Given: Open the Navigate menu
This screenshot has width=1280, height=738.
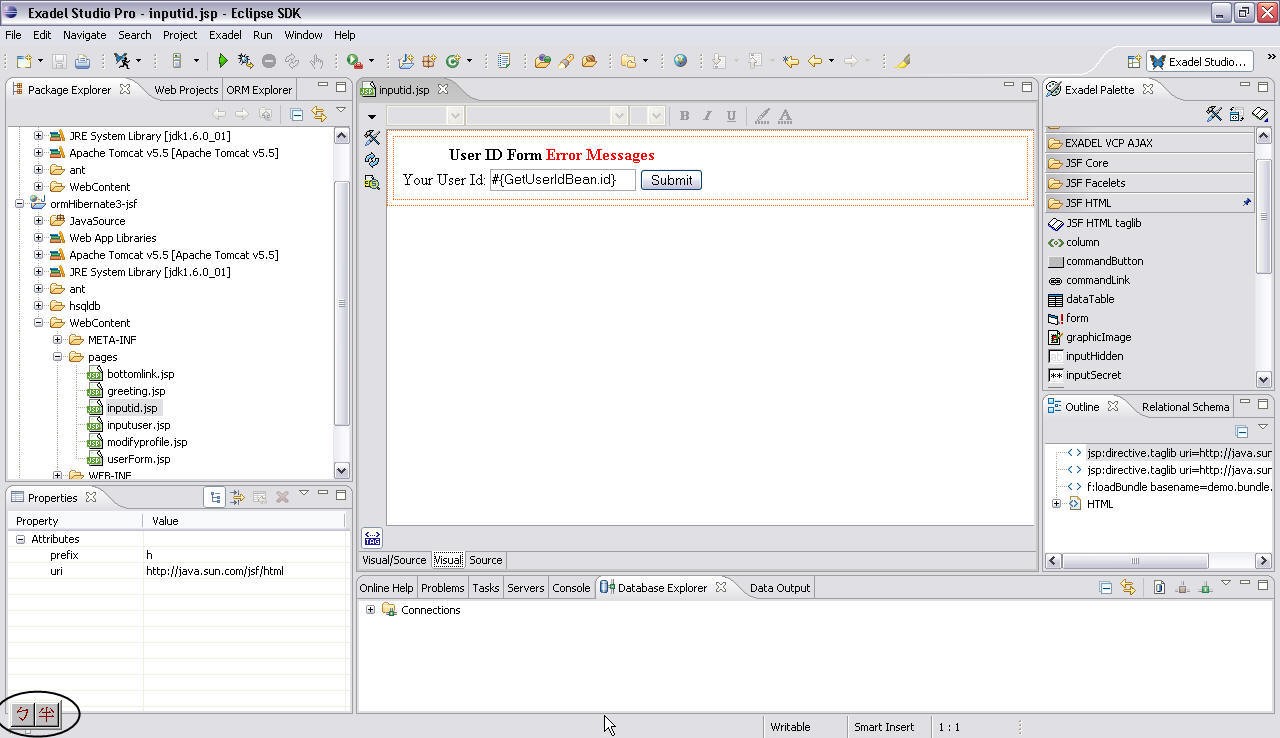Looking at the screenshot, I should [84, 35].
